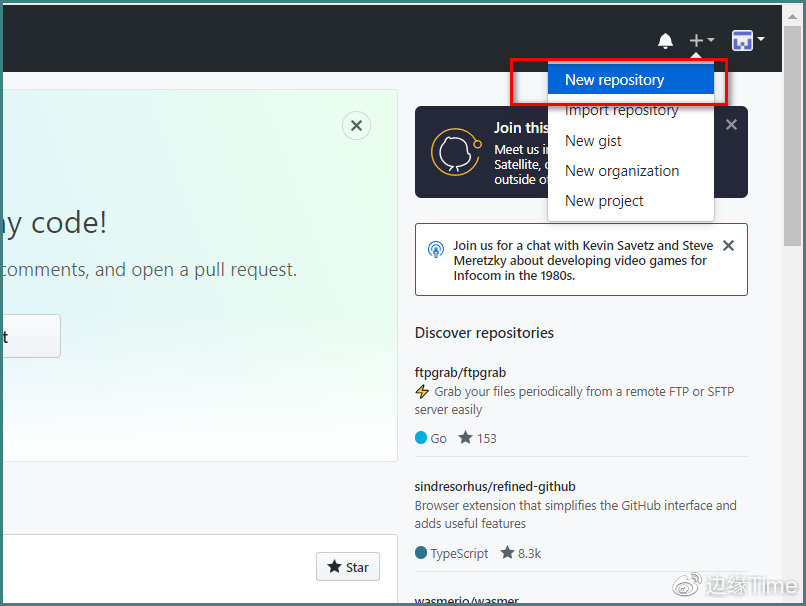This screenshot has height=606, width=806.
Task: Click the text 'Infocom in the 1980s.'
Action: [x=514, y=276]
